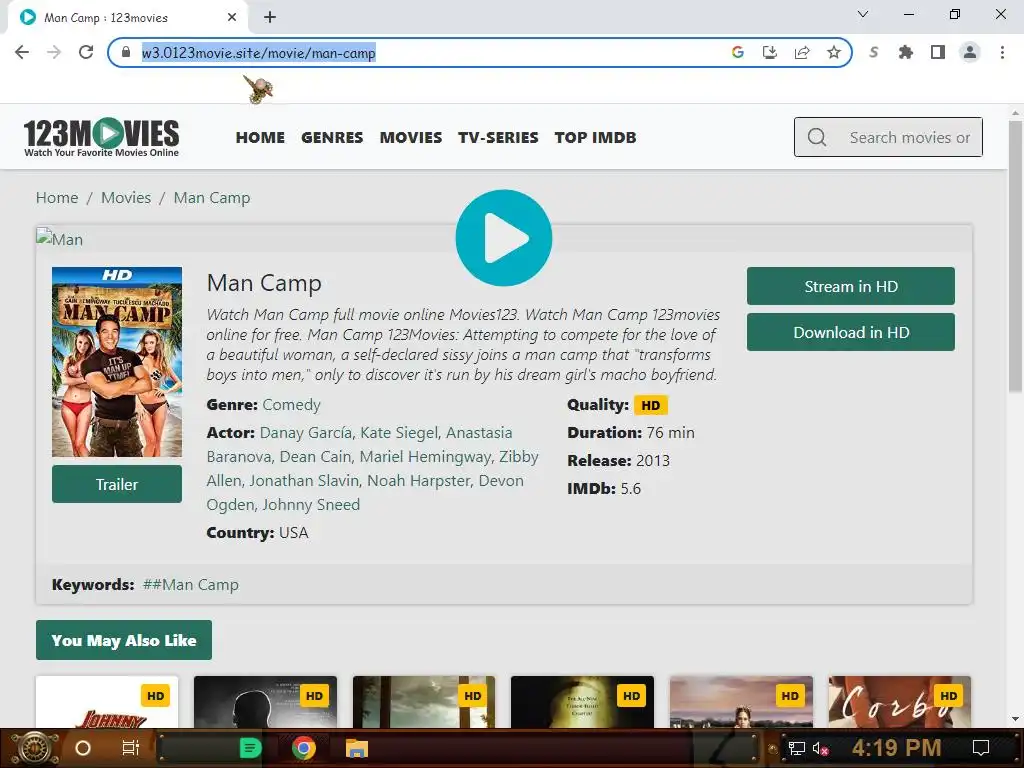Click the Comedy genre link
Image resolution: width=1024 pixels, height=768 pixels.
tap(291, 404)
